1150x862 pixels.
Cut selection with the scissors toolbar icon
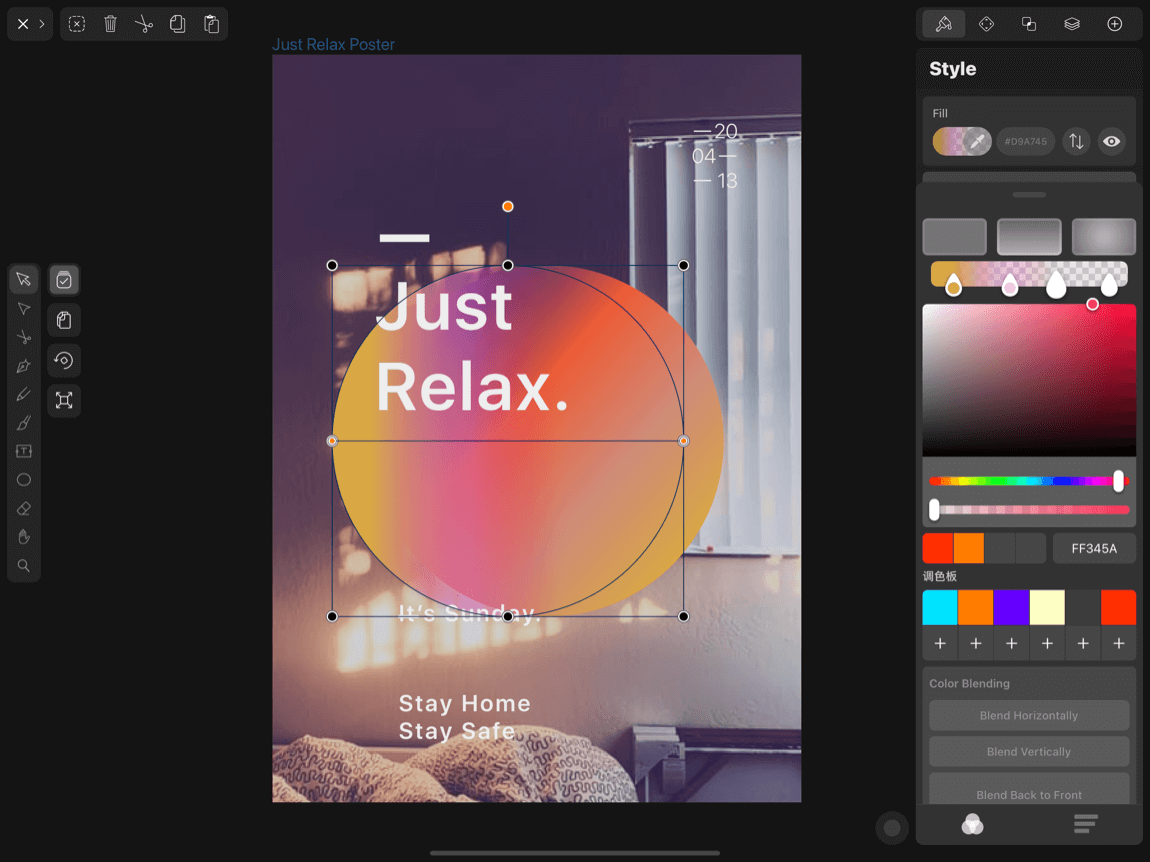click(x=144, y=24)
